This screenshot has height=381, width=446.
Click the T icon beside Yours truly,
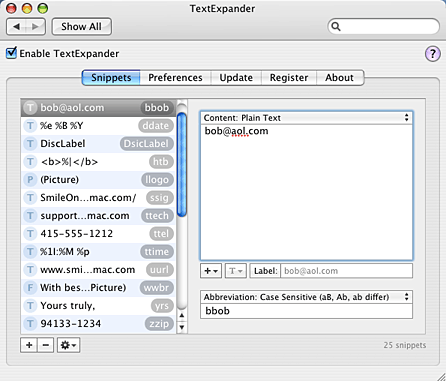30,306
